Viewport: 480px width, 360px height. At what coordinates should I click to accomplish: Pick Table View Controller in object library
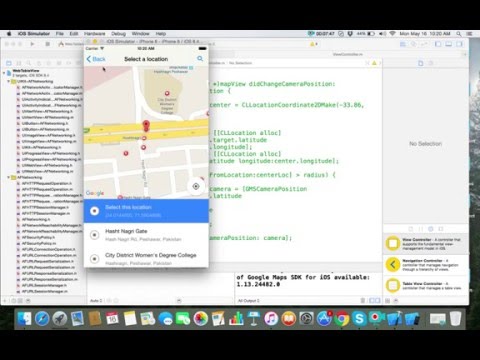[x=426, y=285]
